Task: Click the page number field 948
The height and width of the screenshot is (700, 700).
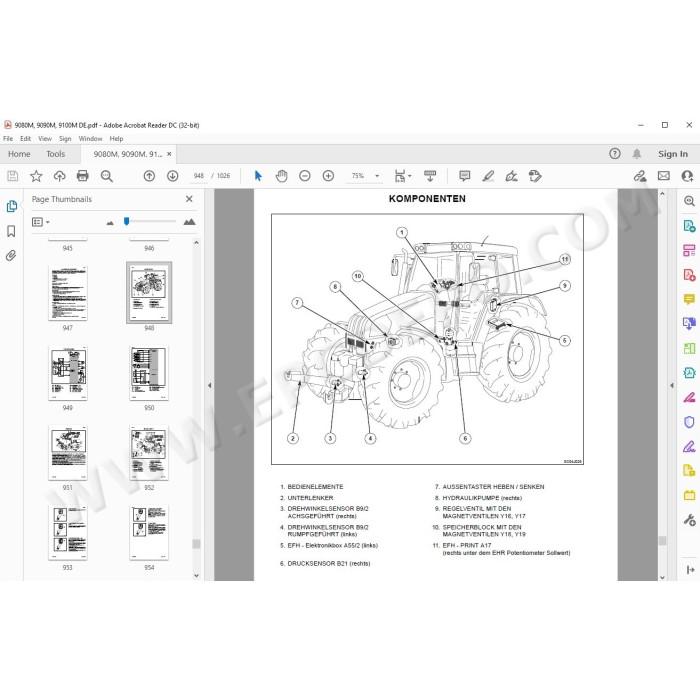Action: coord(198,176)
